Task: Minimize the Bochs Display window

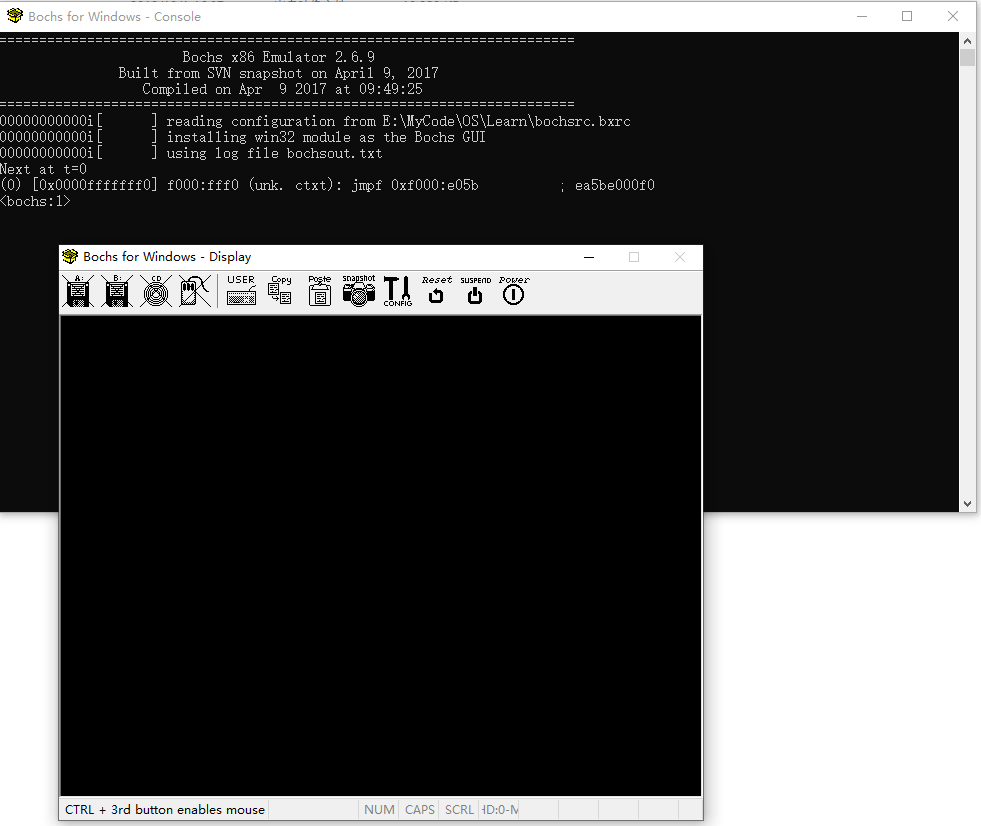Action: (x=589, y=257)
